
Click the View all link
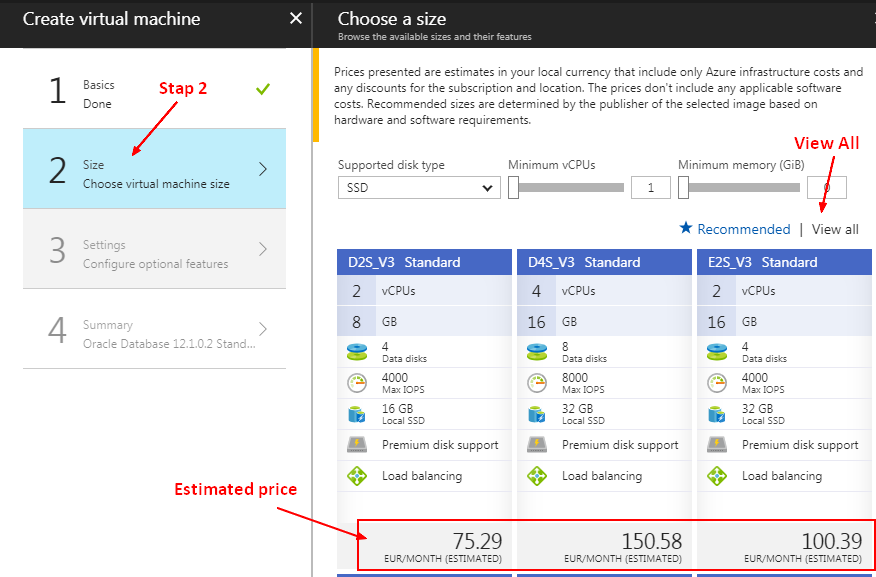pyautogui.click(x=835, y=229)
